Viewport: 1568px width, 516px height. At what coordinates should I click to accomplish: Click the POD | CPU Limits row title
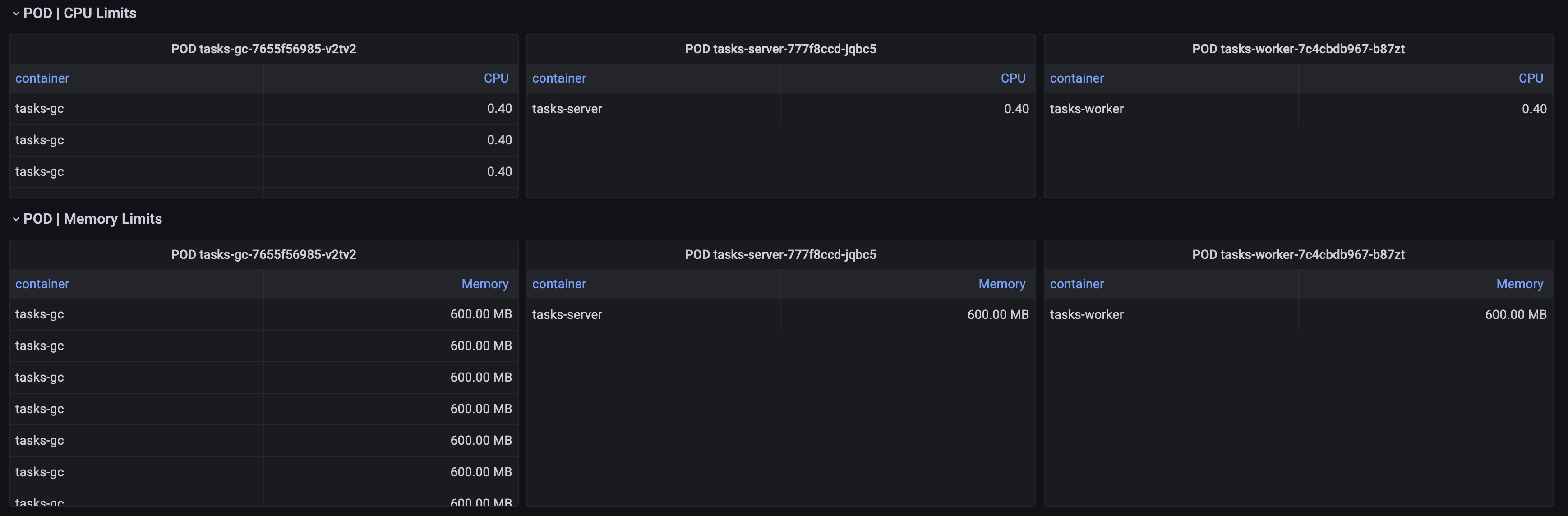tap(80, 14)
